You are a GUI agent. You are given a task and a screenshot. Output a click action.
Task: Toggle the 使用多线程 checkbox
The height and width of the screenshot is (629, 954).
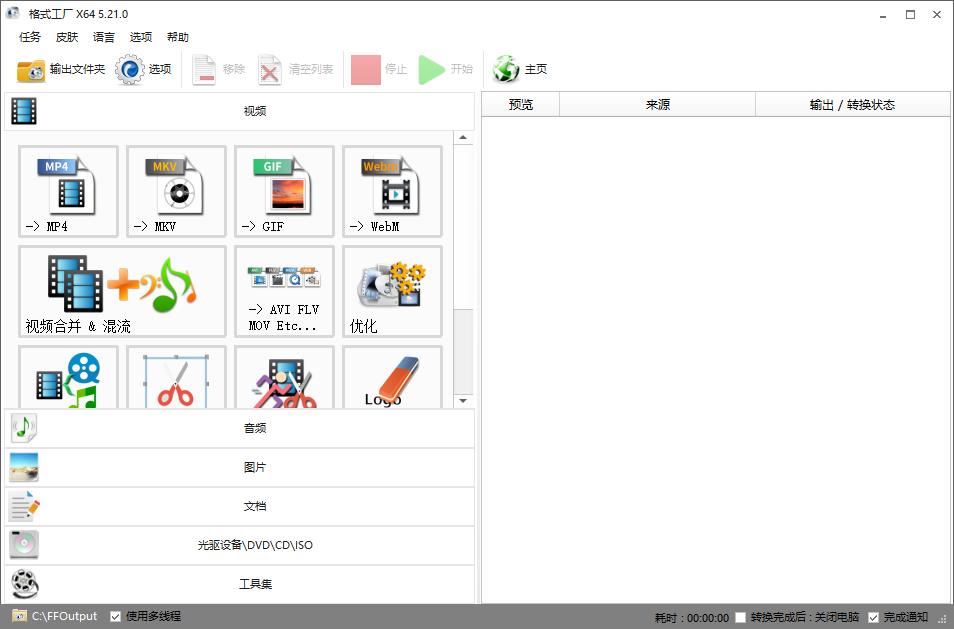(116, 616)
